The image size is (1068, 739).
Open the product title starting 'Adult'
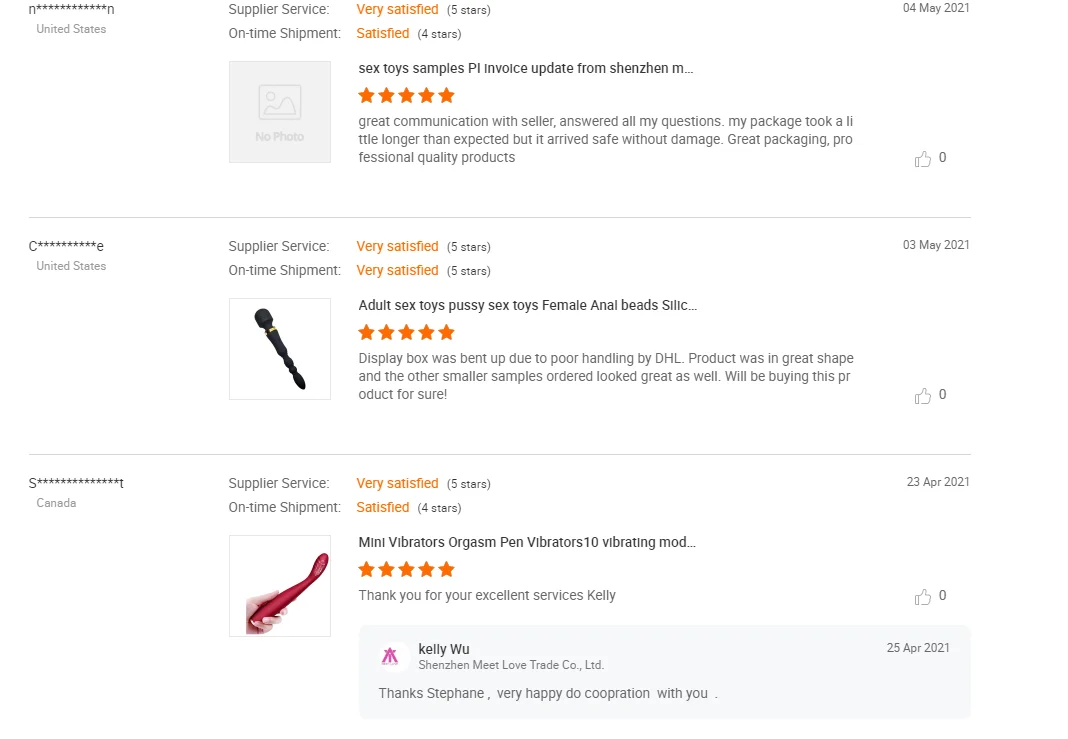click(x=527, y=306)
